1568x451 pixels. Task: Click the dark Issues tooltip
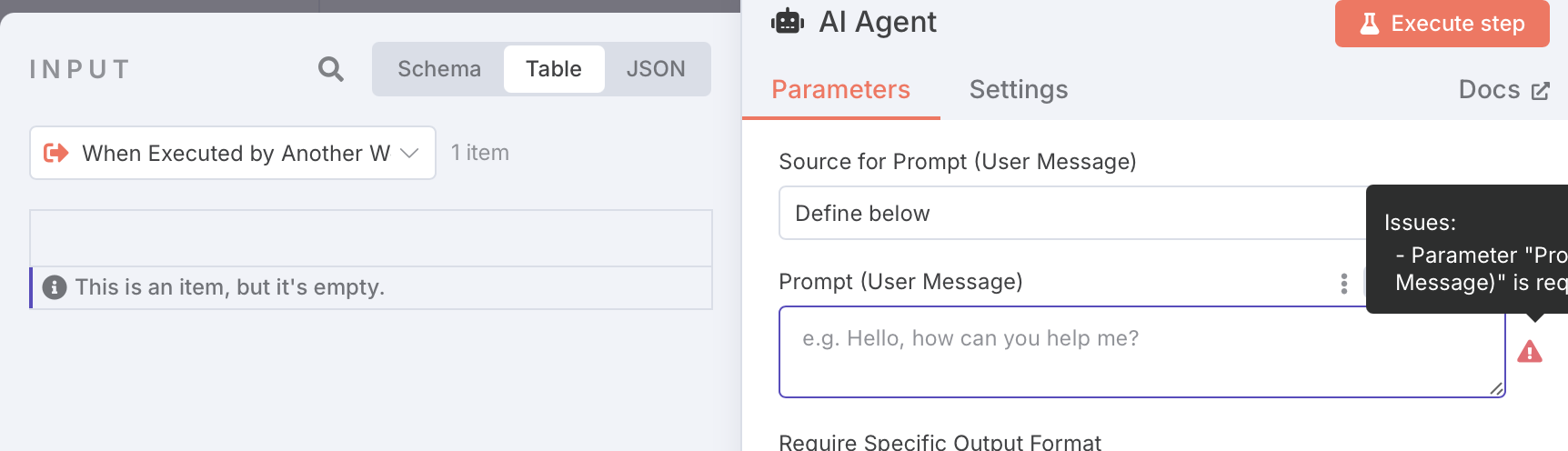[x=1467, y=250]
